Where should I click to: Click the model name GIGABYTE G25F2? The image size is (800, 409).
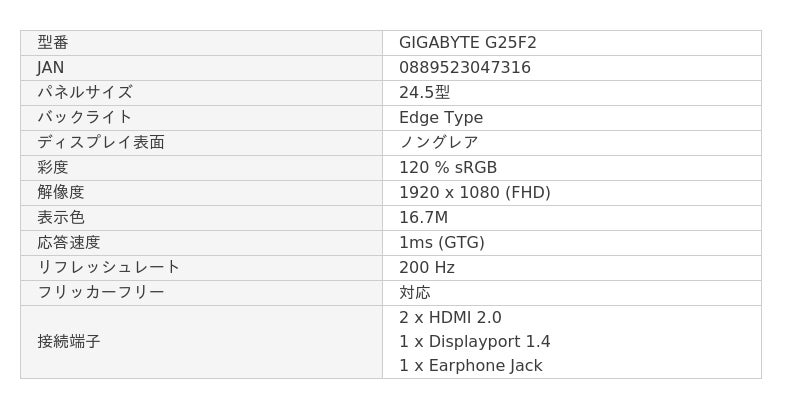point(467,43)
